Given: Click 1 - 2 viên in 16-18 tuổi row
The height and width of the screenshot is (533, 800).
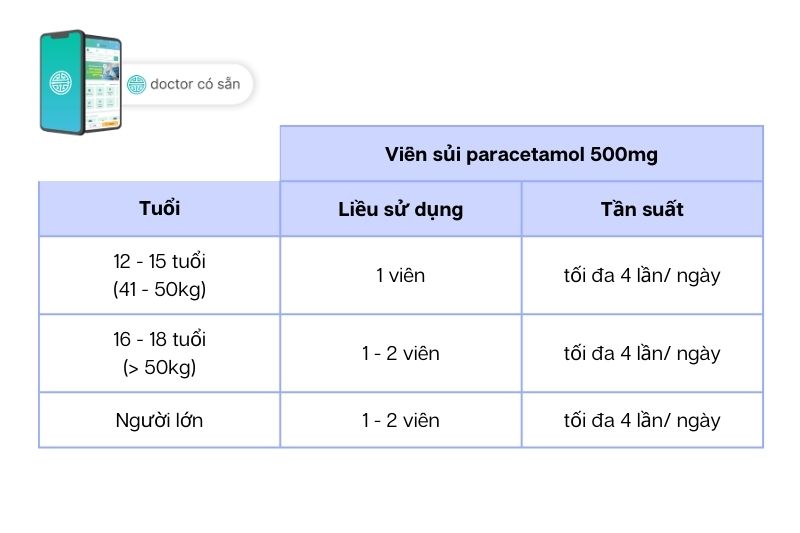Looking at the screenshot, I should point(400,353).
